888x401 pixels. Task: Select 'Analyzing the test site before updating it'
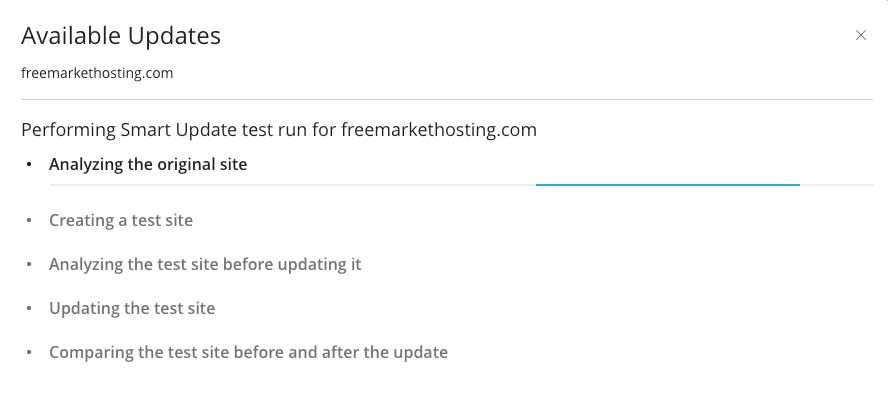[205, 264]
